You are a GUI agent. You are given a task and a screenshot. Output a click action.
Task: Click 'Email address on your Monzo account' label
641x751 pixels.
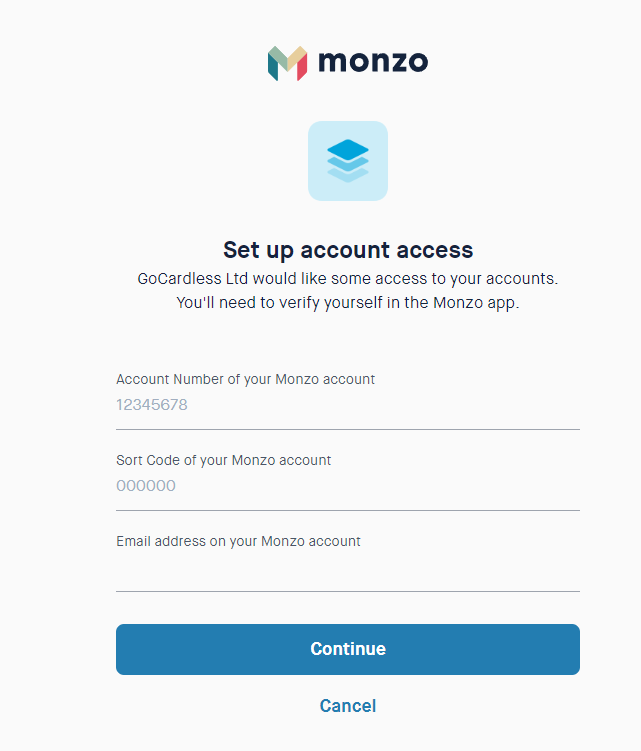[238, 541]
